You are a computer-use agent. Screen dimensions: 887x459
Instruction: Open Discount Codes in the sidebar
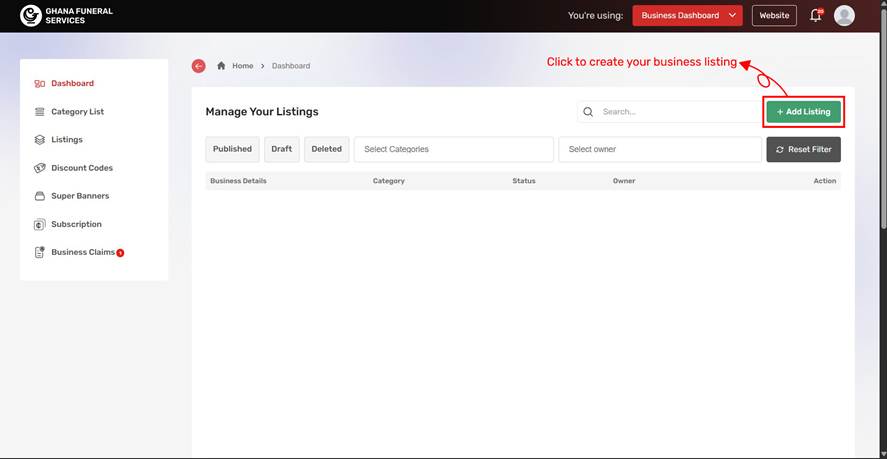tap(82, 168)
